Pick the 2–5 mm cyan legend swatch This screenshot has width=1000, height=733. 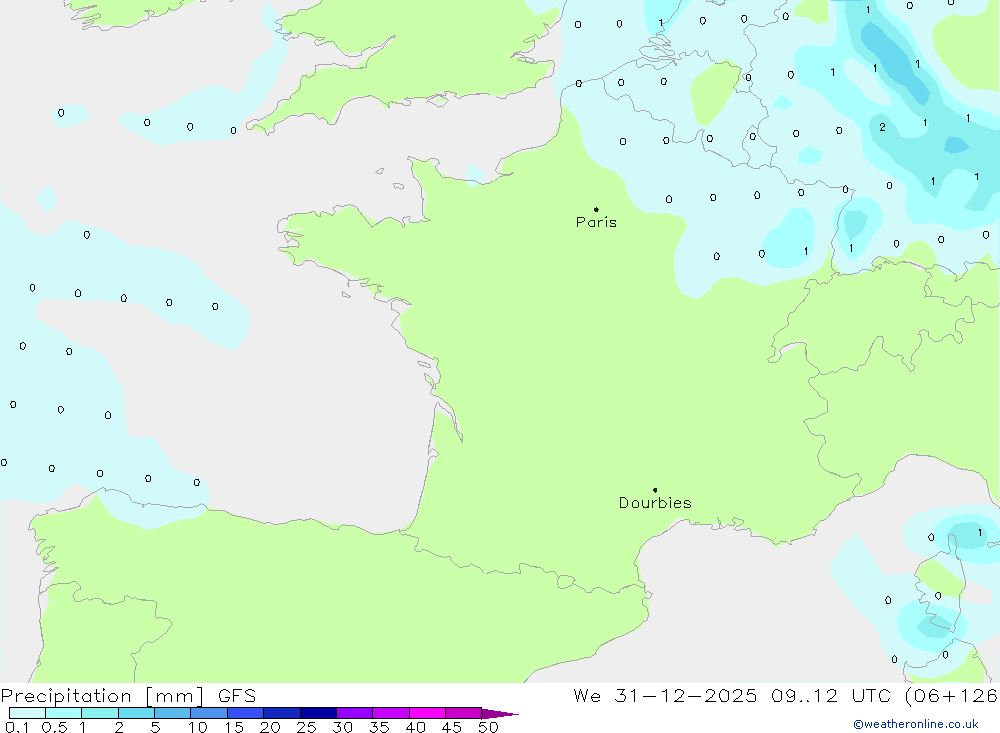(x=136, y=713)
